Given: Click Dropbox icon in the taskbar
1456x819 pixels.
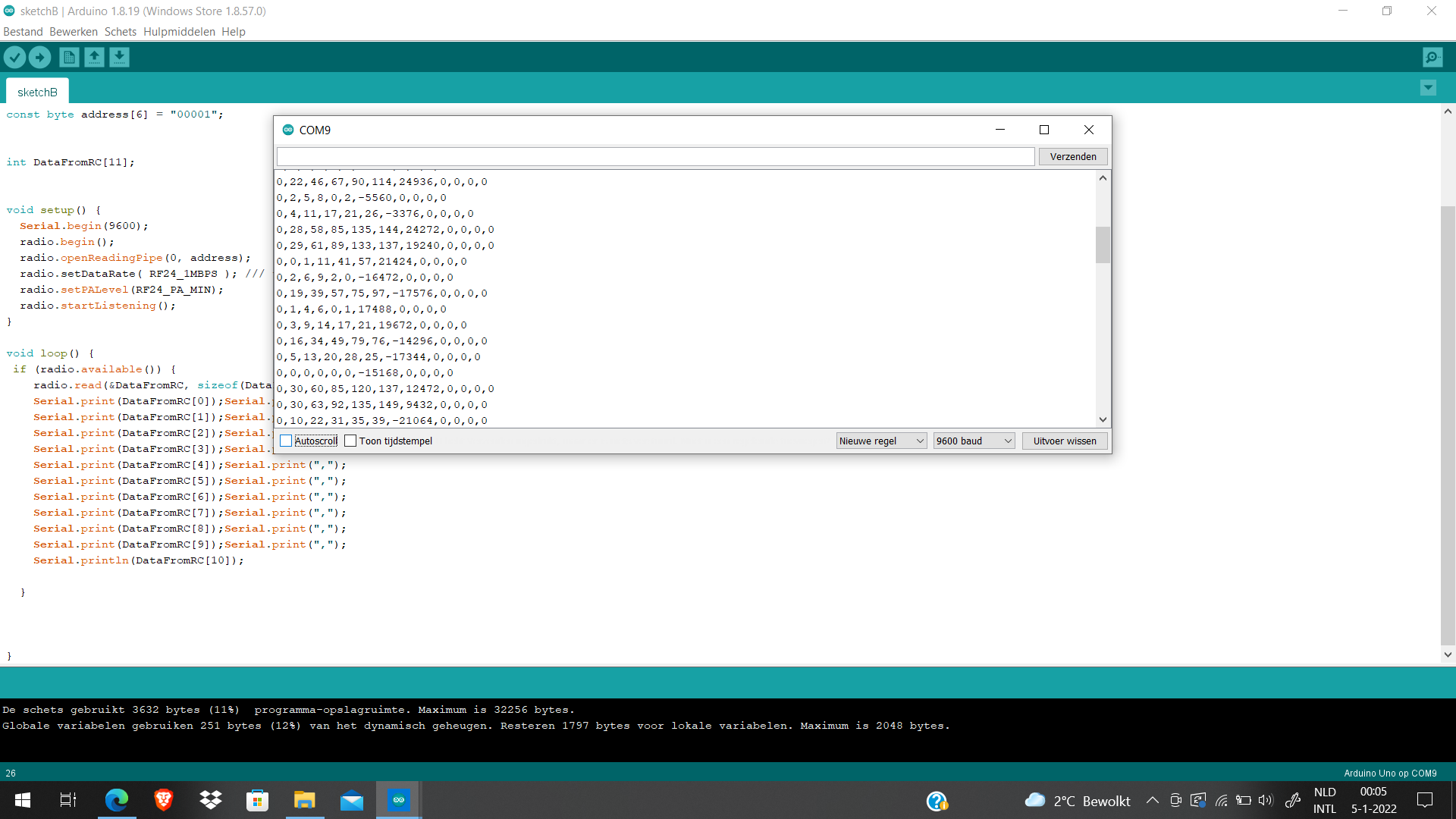Looking at the screenshot, I should pos(211,800).
